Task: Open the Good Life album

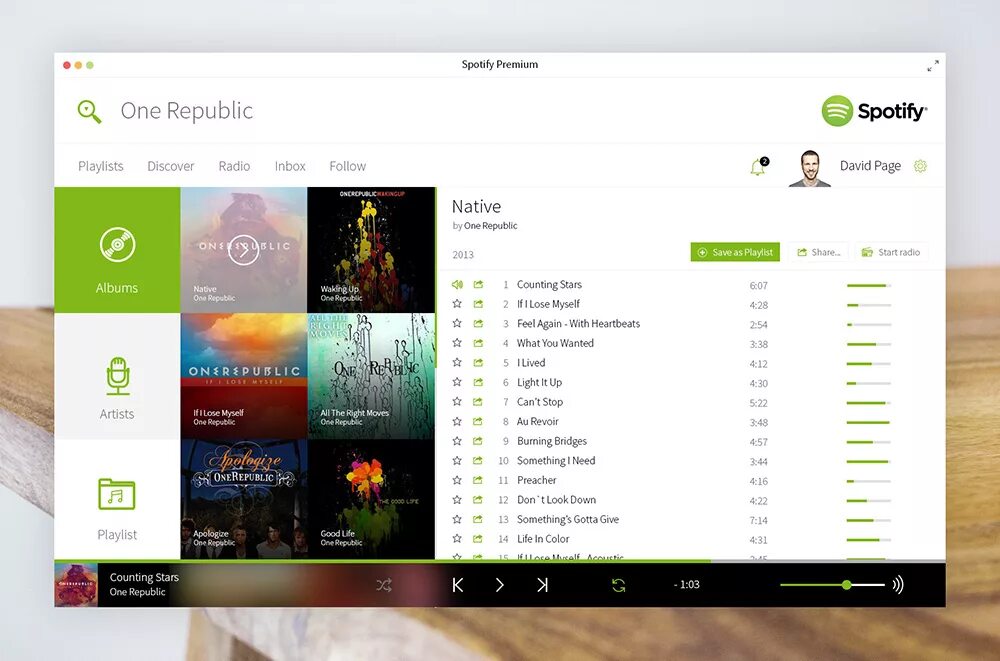Action: tap(371, 500)
